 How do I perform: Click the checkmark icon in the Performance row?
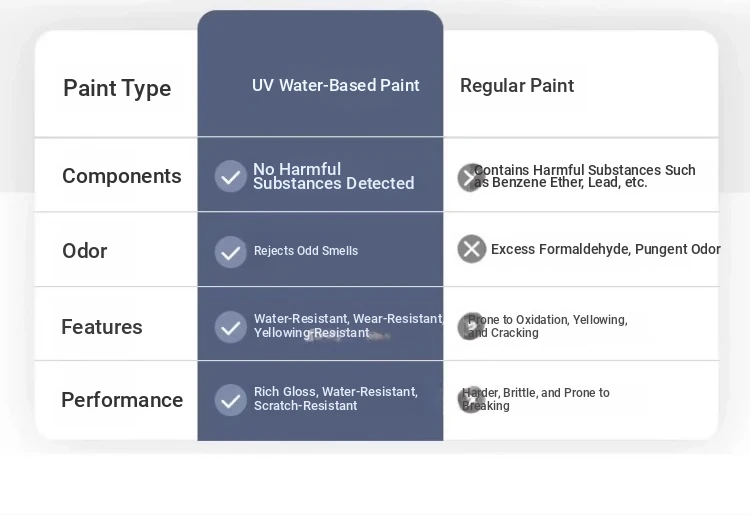click(x=231, y=400)
